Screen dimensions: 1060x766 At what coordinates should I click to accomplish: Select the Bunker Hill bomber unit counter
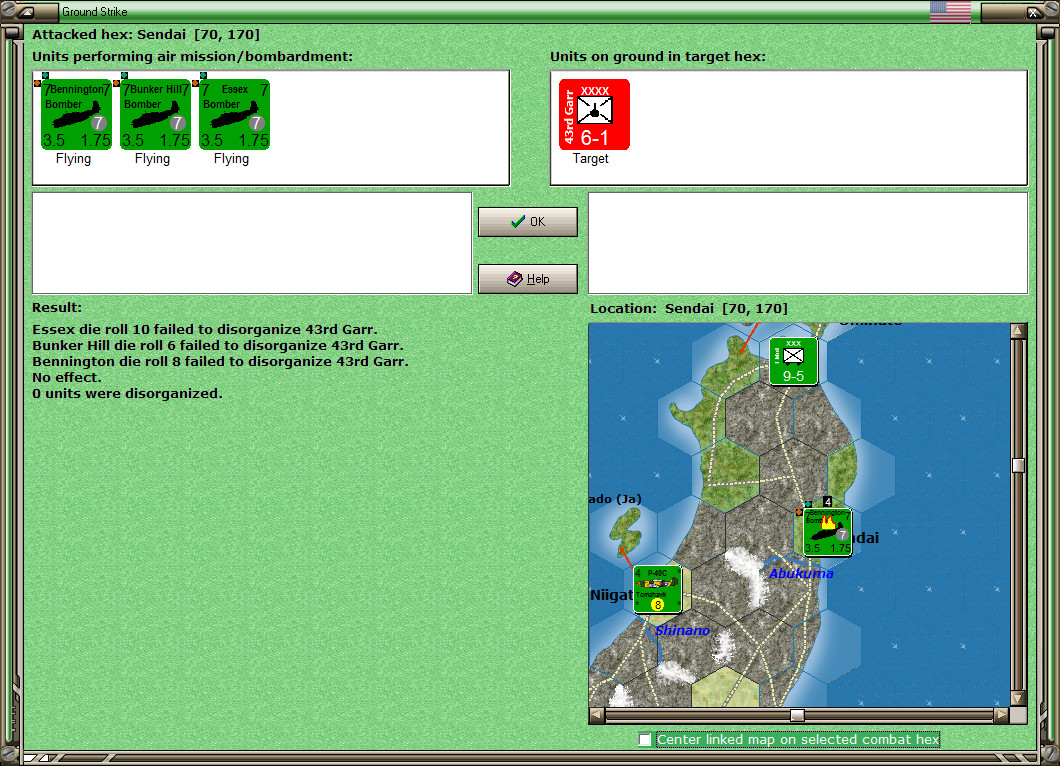[155, 114]
